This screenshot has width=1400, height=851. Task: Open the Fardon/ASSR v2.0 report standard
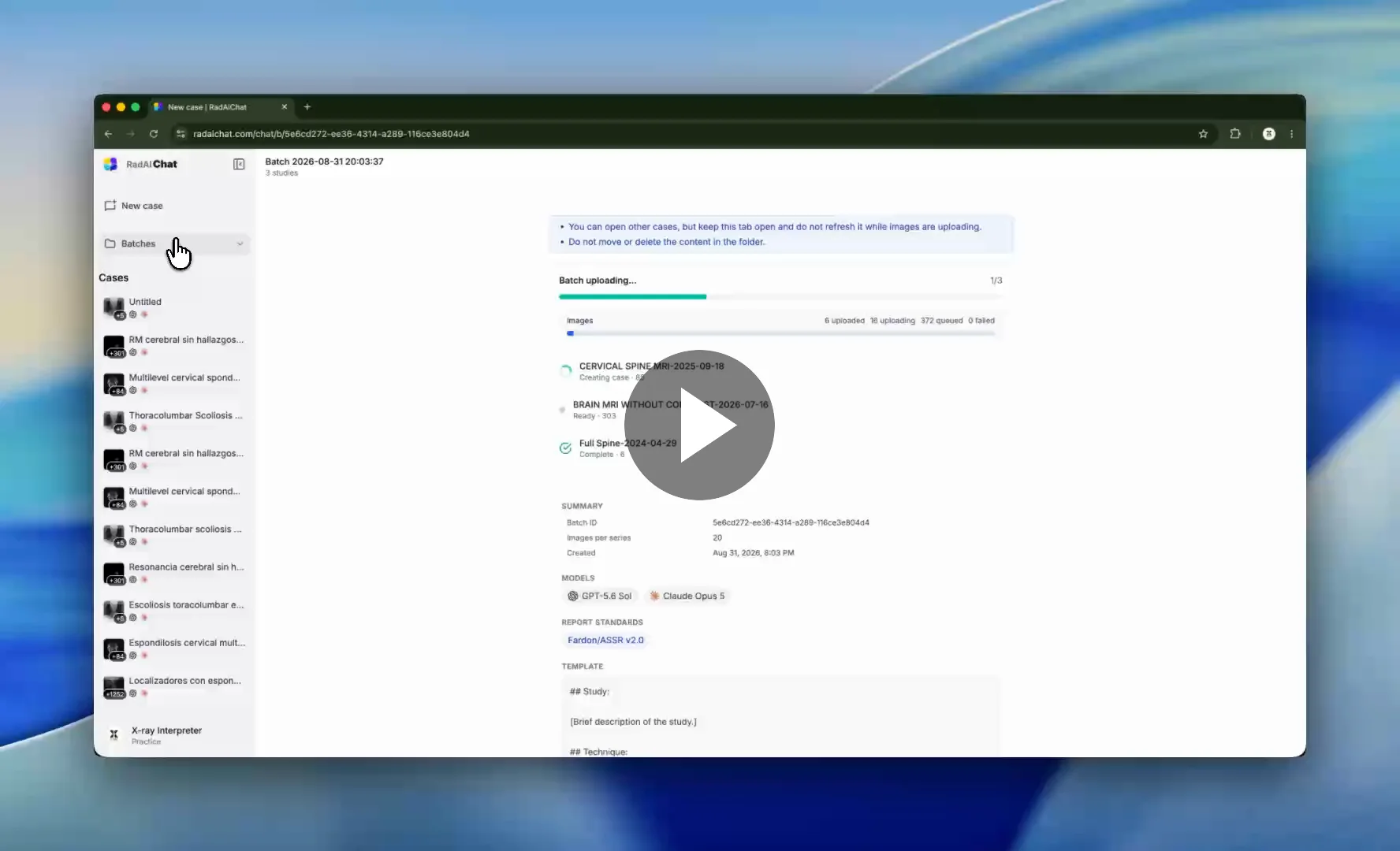[x=605, y=640]
